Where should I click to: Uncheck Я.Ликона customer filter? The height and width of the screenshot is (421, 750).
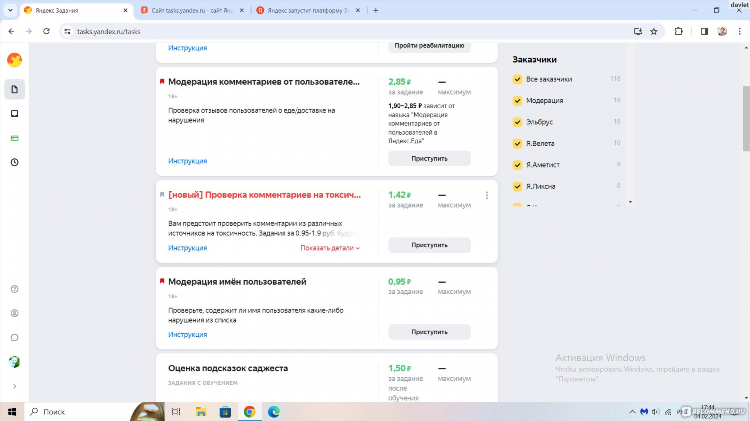point(517,187)
